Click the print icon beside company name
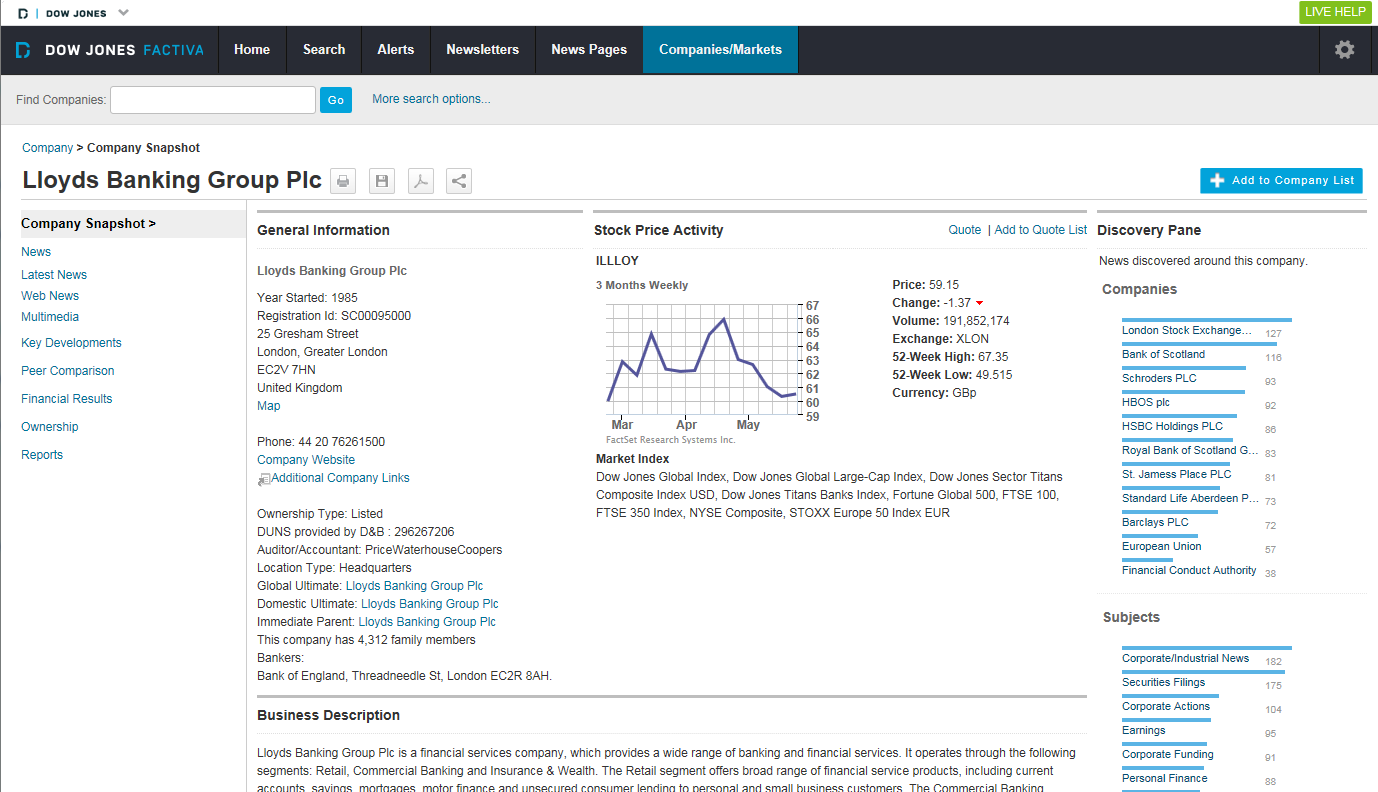 [x=343, y=181]
